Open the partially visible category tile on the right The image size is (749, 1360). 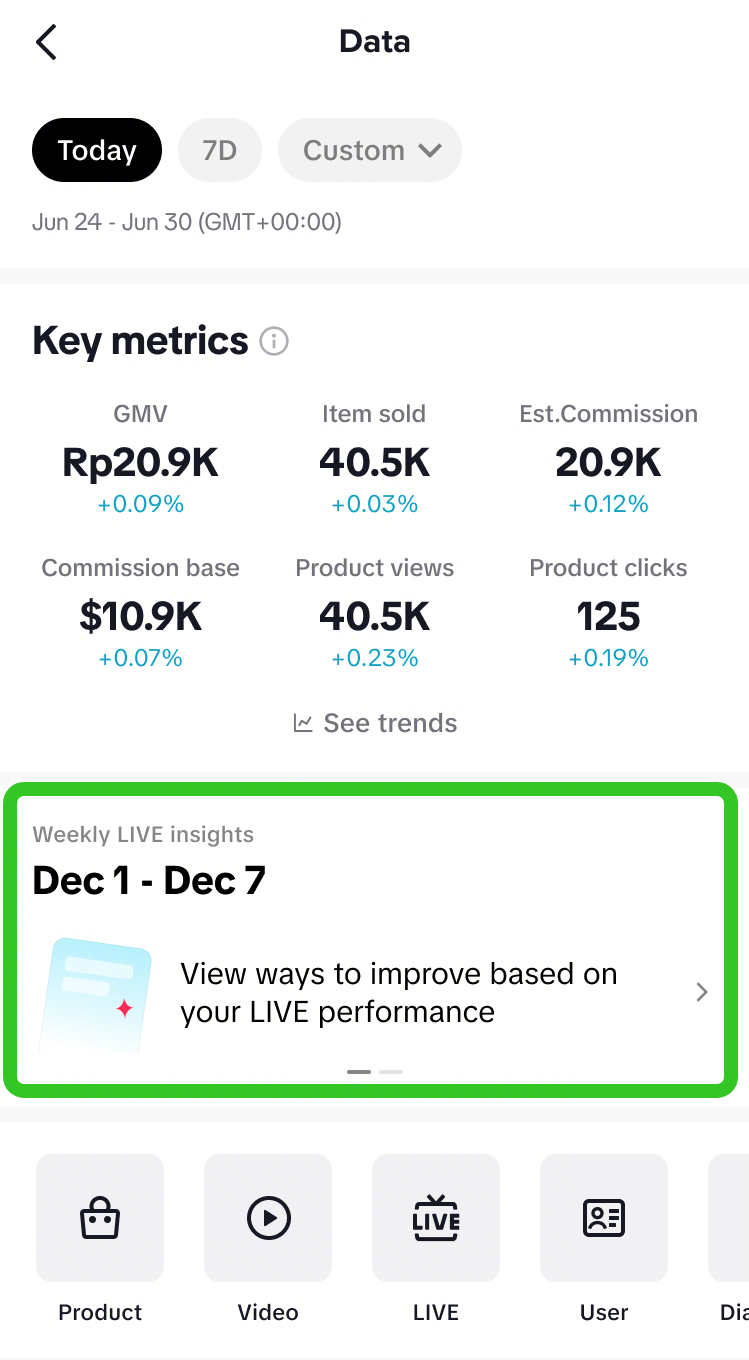point(730,1218)
